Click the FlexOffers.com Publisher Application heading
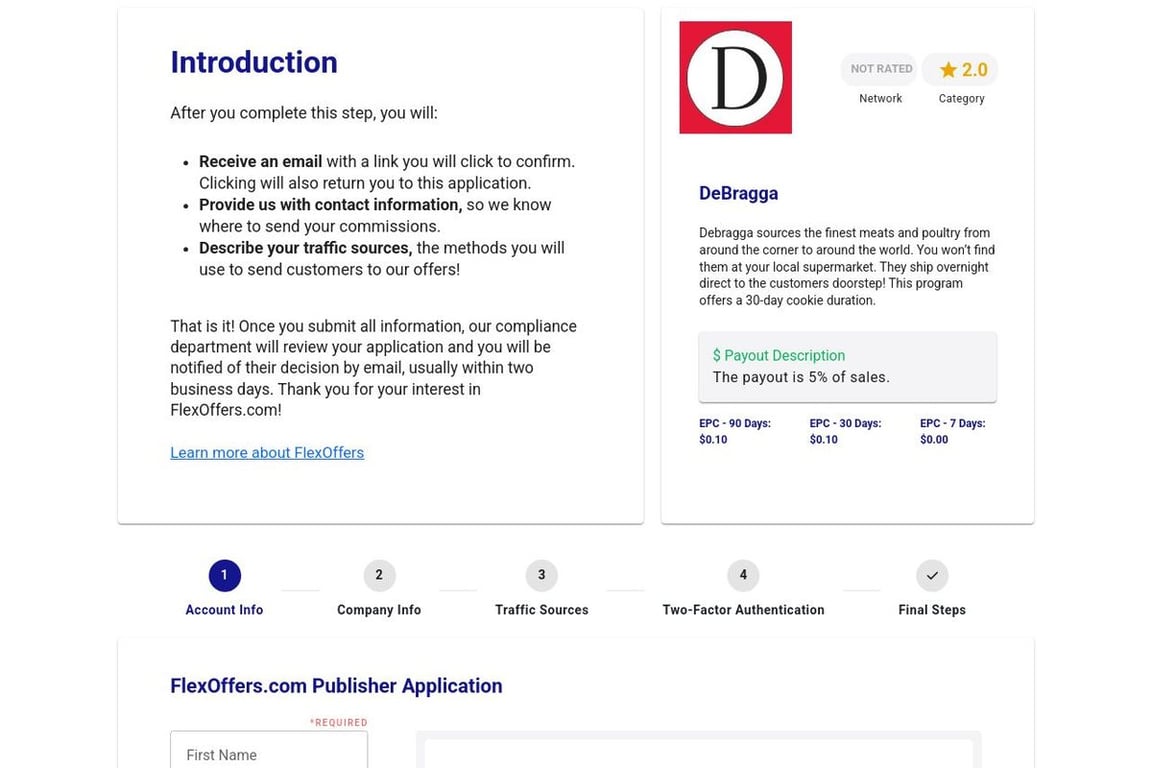1152x768 pixels. click(336, 686)
